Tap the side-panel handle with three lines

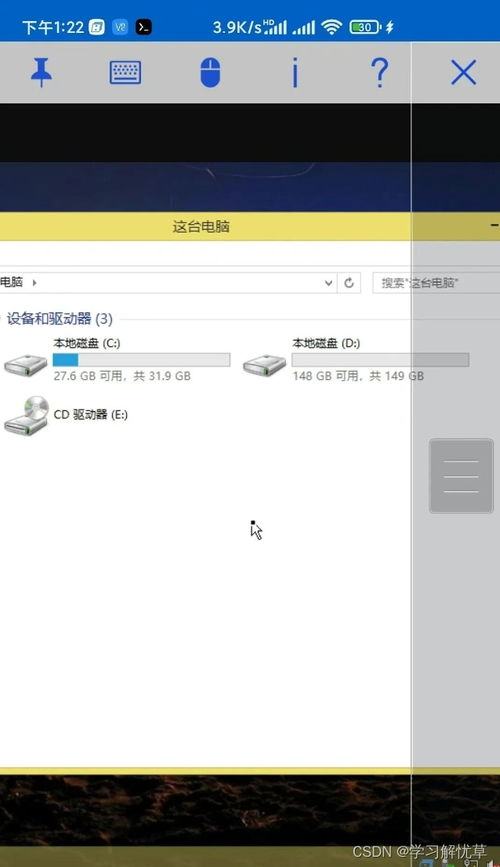pos(461,476)
